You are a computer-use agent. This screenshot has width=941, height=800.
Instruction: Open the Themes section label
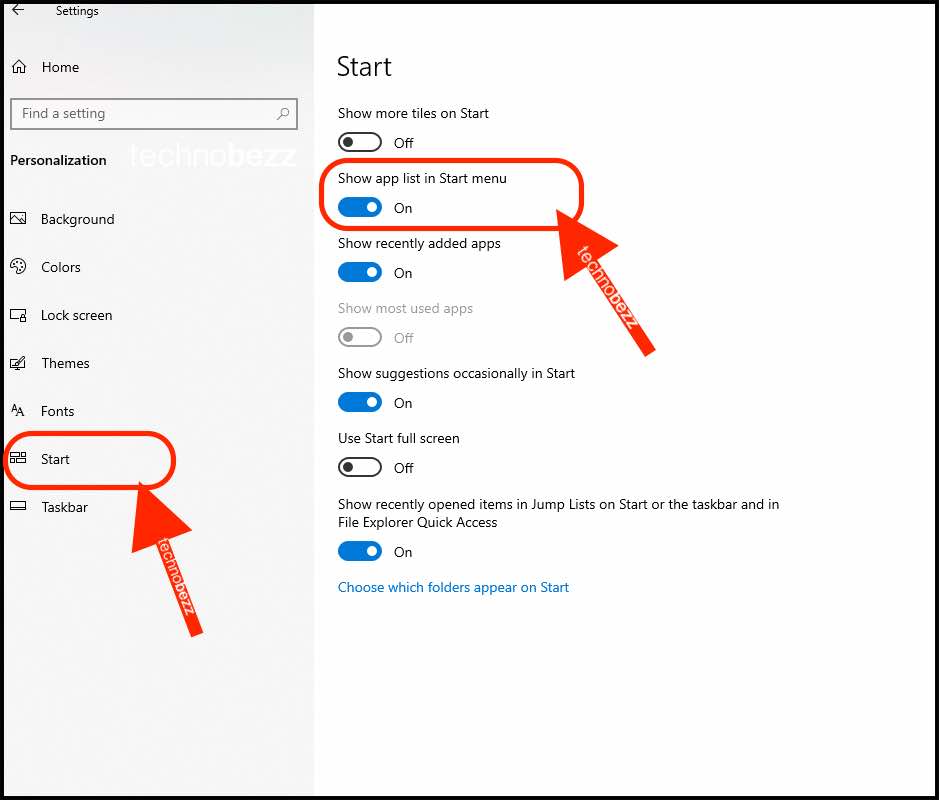click(x=65, y=363)
